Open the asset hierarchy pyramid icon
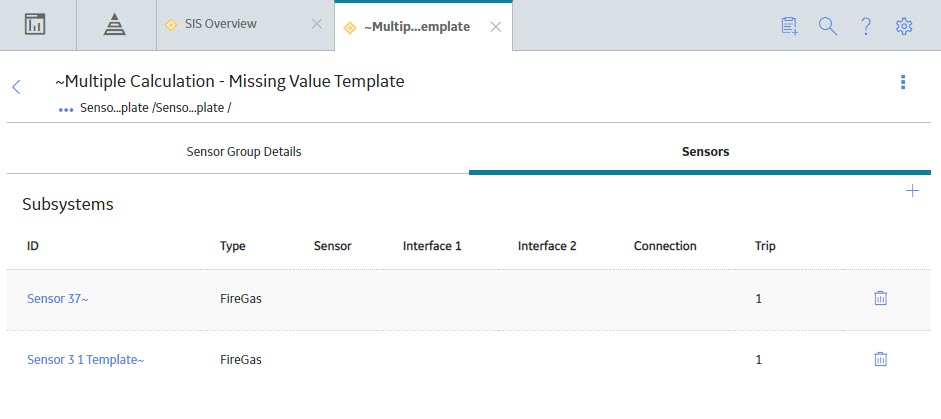The height and width of the screenshot is (419, 941). (x=114, y=25)
